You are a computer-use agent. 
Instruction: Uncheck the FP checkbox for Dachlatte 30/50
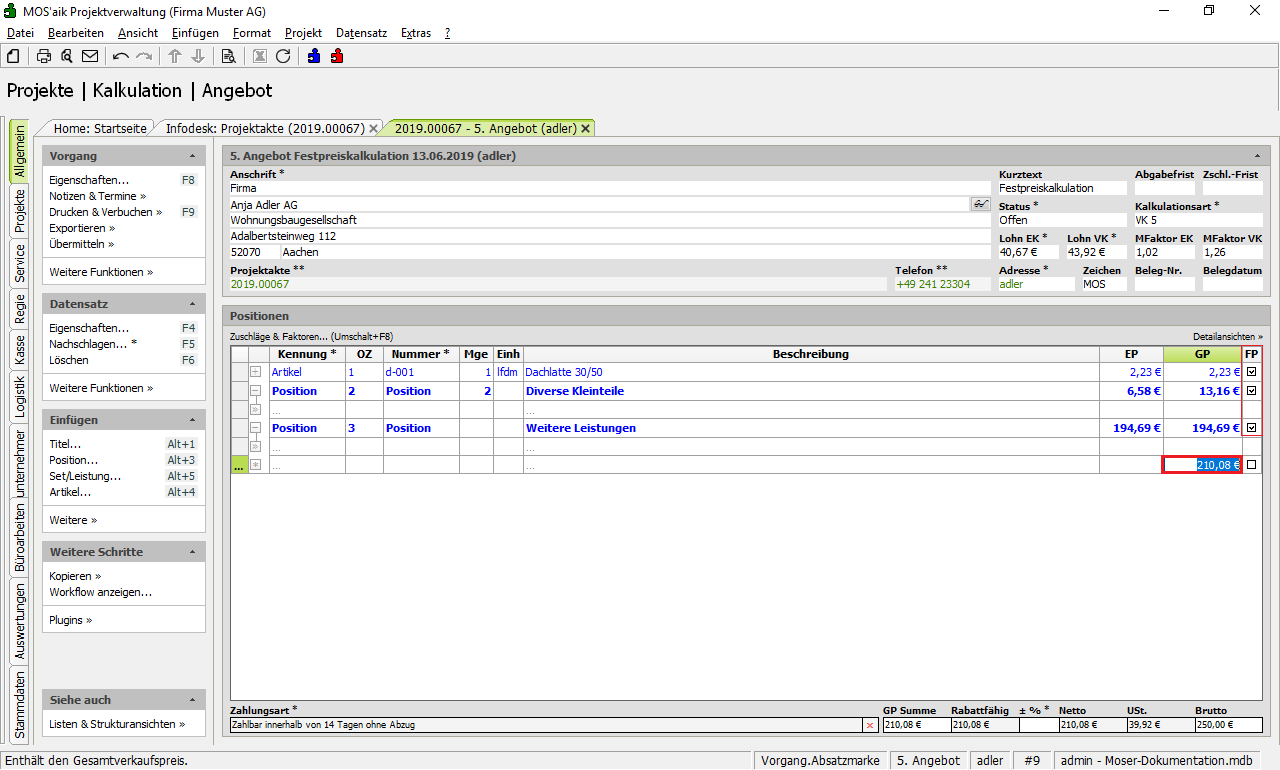pos(1251,372)
